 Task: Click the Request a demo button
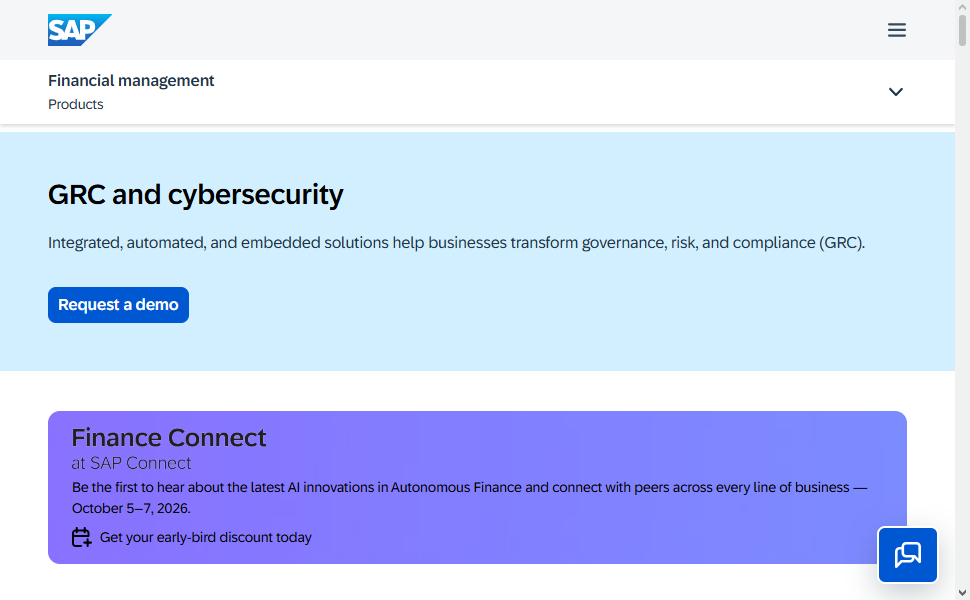(118, 304)
